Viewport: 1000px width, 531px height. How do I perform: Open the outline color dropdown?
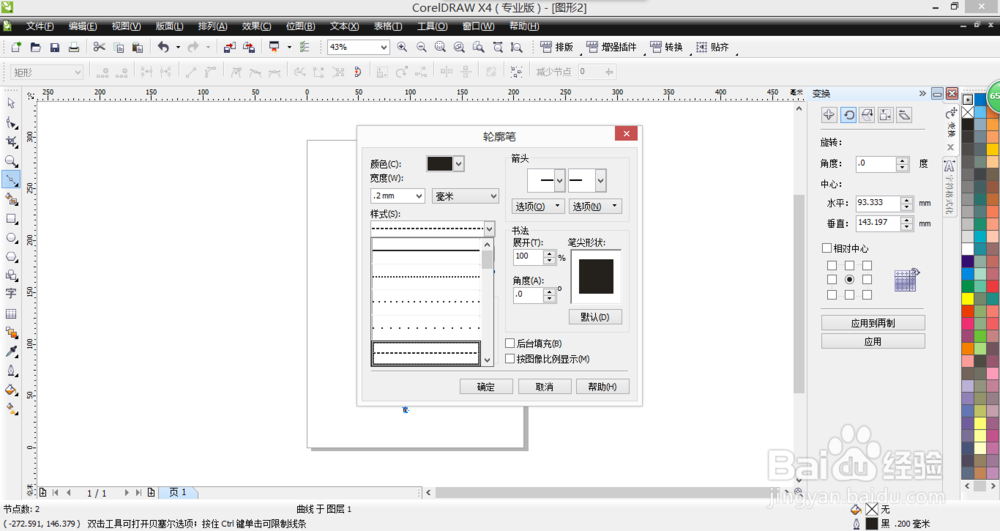459,164
